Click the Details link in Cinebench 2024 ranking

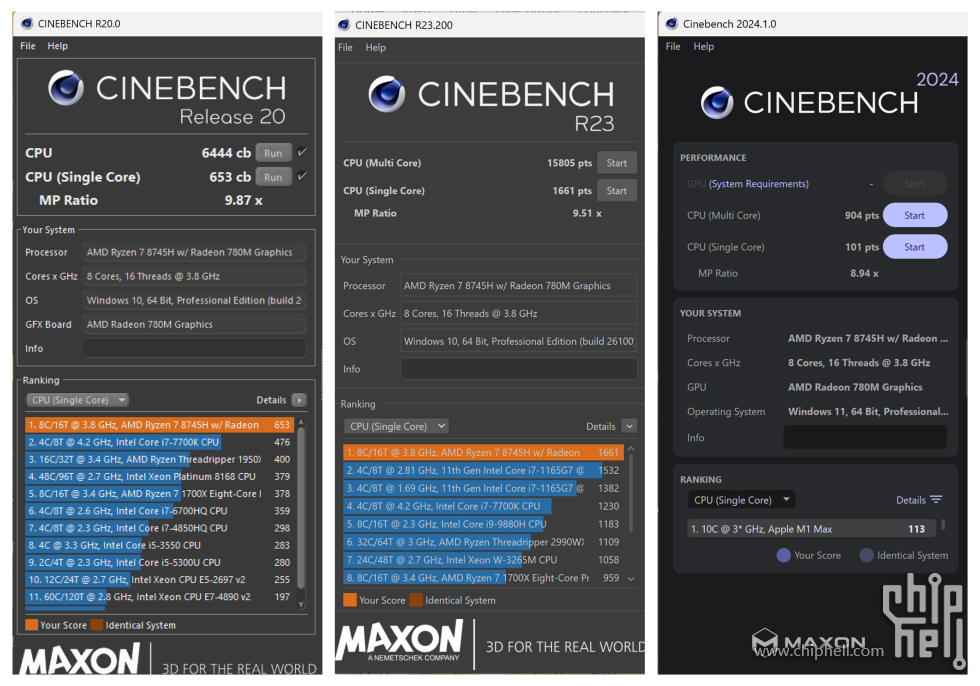point(911,500)
